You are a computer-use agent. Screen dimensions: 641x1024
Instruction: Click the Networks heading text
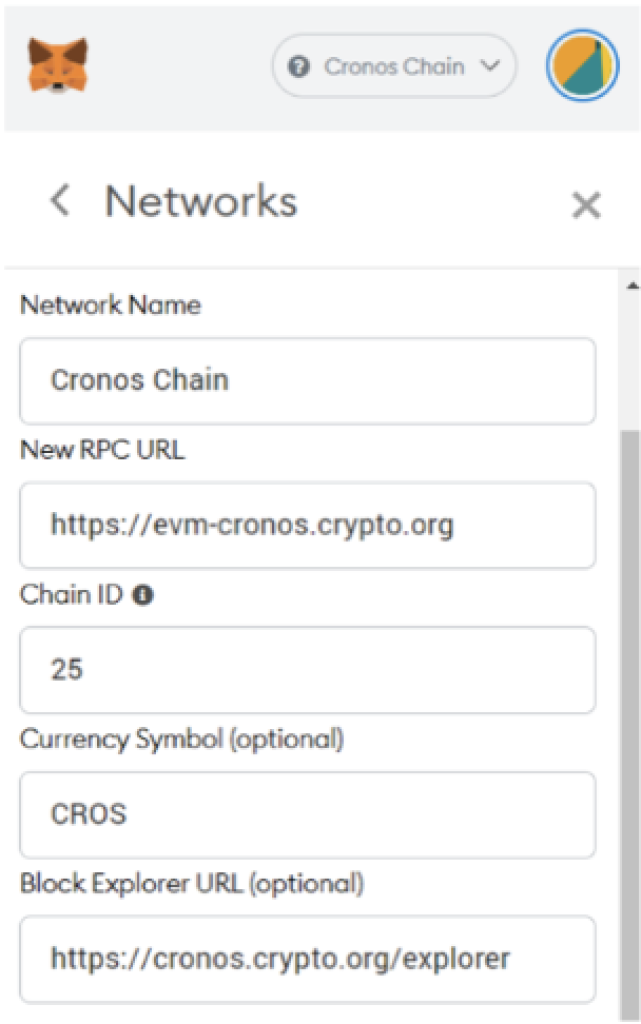pyautogui.click(x=201, y=200)
